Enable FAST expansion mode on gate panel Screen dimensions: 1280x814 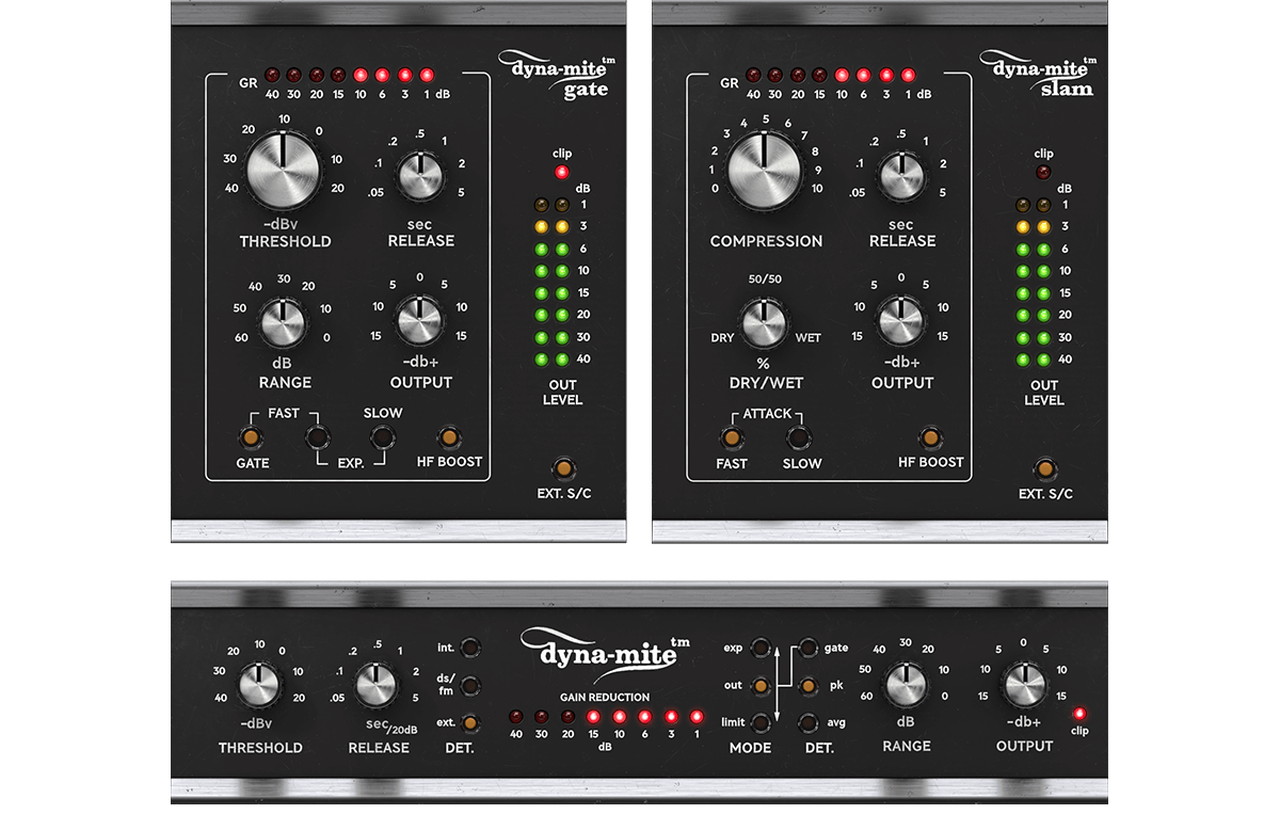click(318, 438)
